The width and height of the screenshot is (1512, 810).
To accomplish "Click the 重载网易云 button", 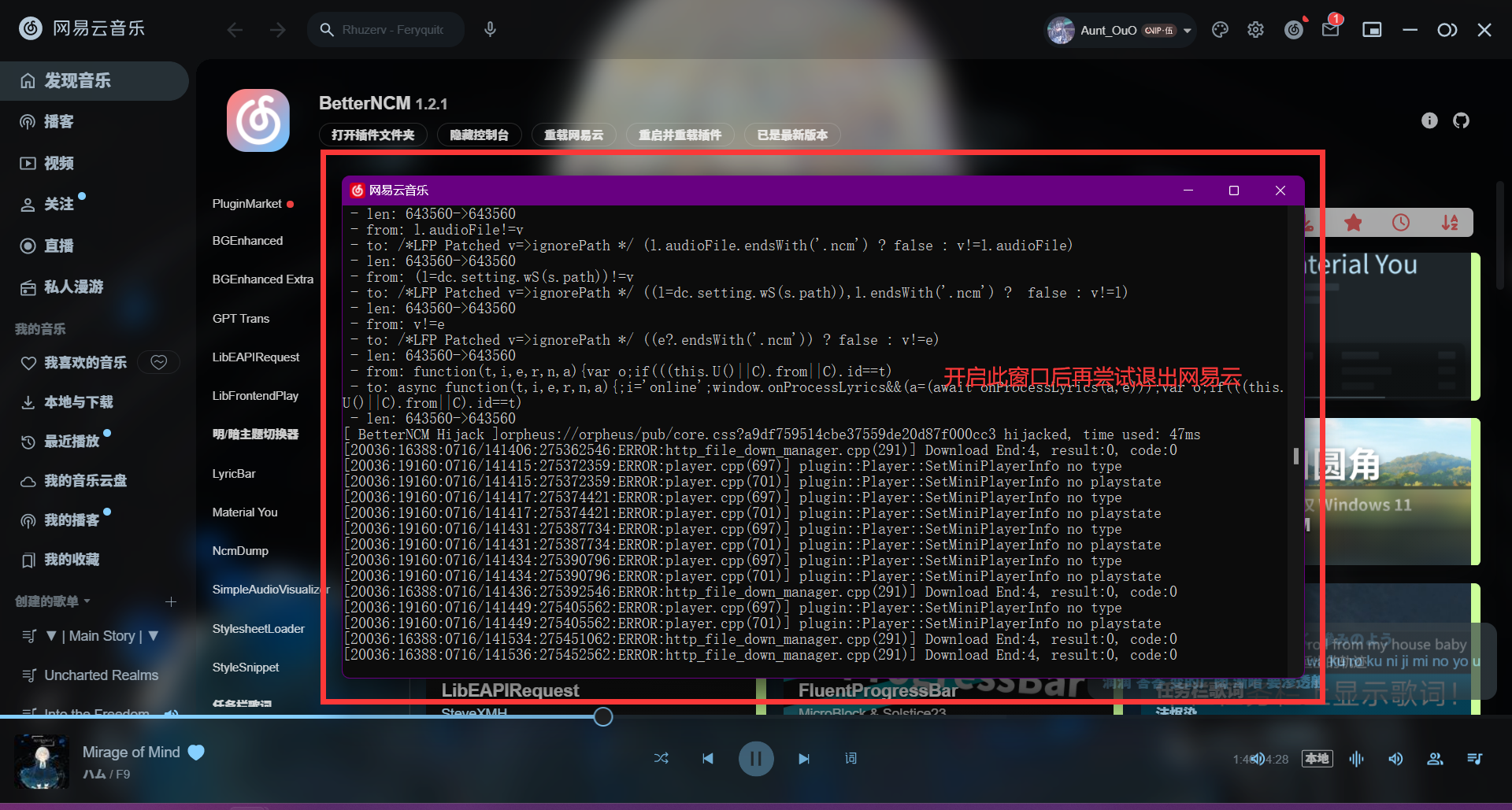I will point(574,135).
